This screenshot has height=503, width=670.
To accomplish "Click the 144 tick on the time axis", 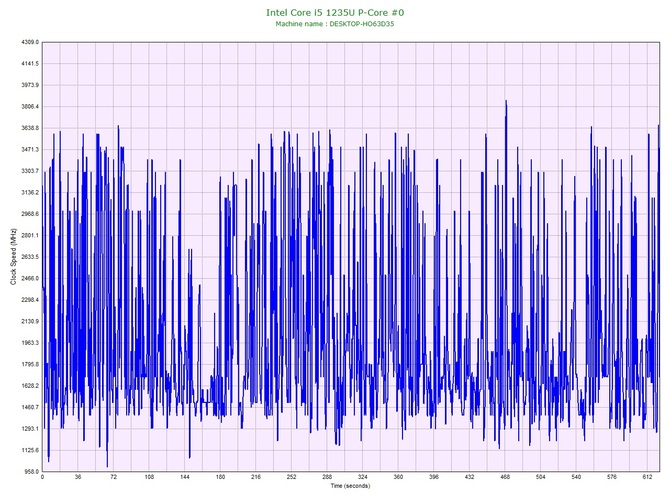I will [x=185, y=477].
